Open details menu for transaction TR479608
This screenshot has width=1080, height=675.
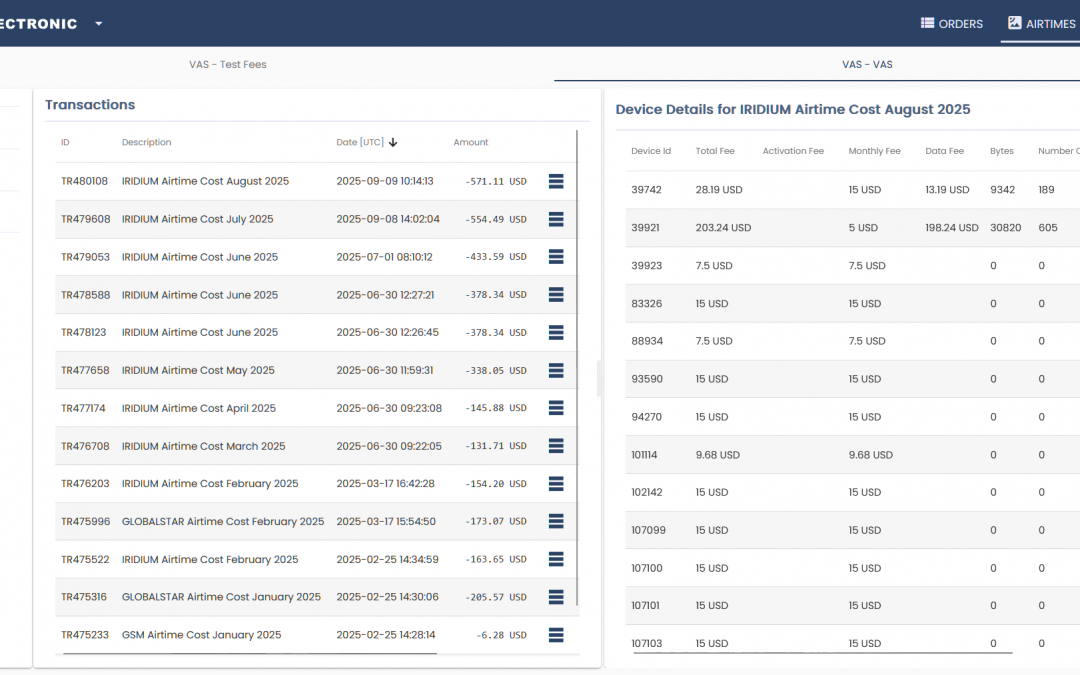click(556, 219)
